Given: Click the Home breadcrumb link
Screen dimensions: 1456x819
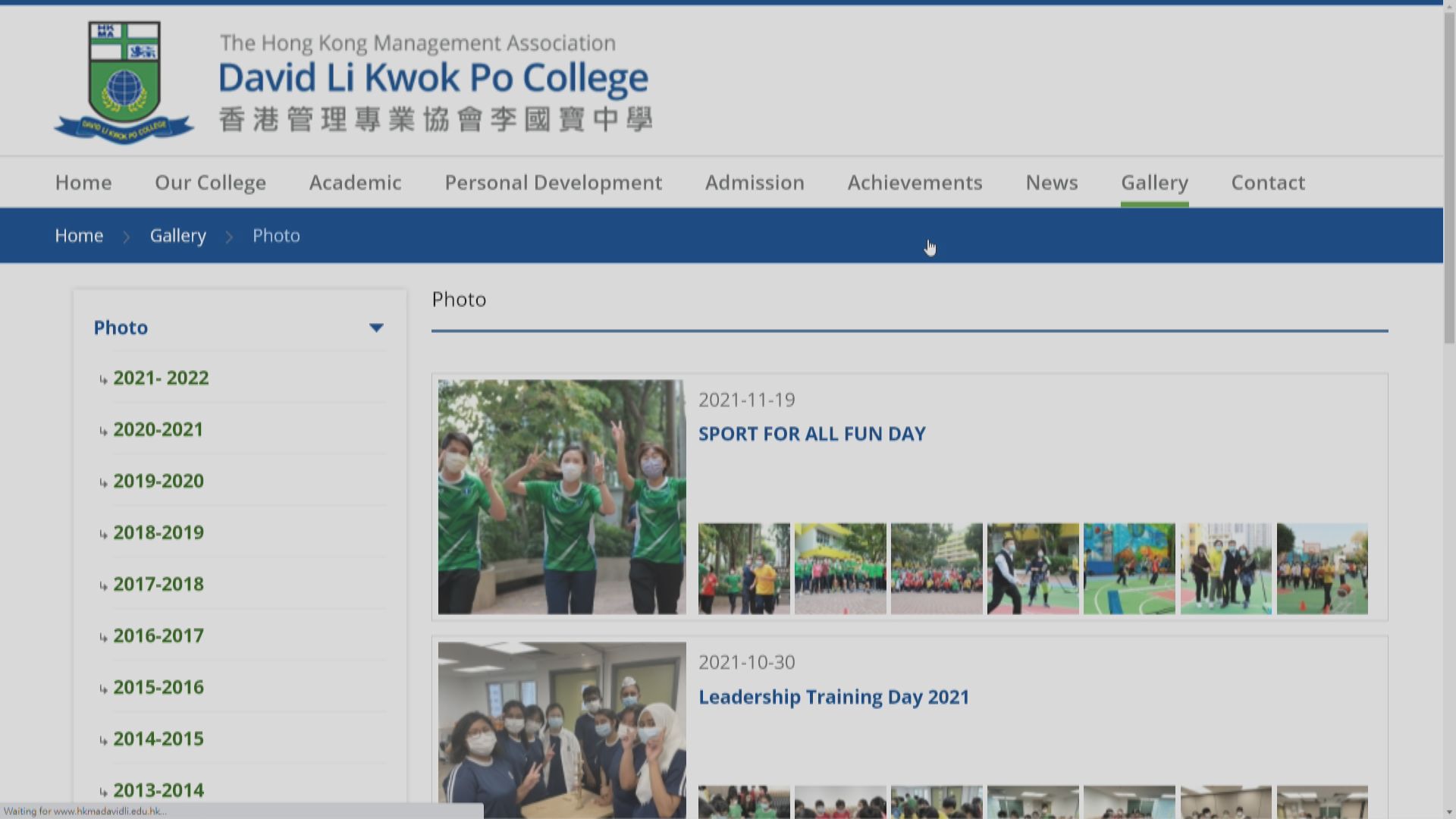Looking at the screenshot, I should [x=79, y=236].
